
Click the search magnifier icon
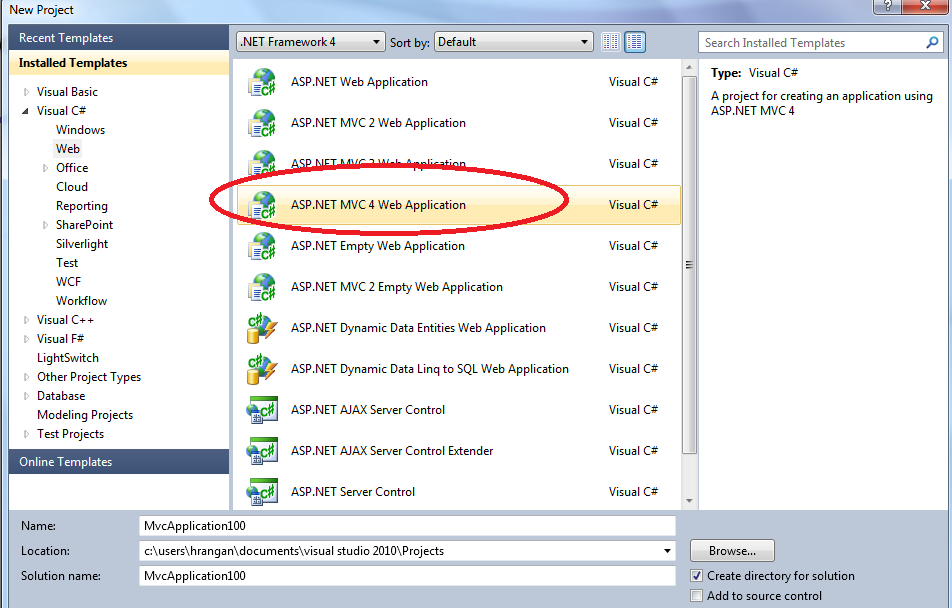click(932, 43)
